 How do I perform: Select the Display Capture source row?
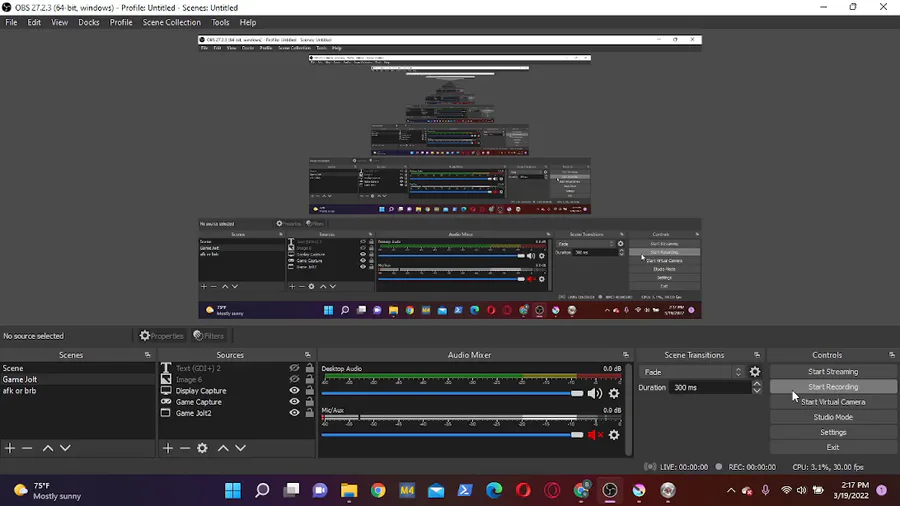coord(238,391)
